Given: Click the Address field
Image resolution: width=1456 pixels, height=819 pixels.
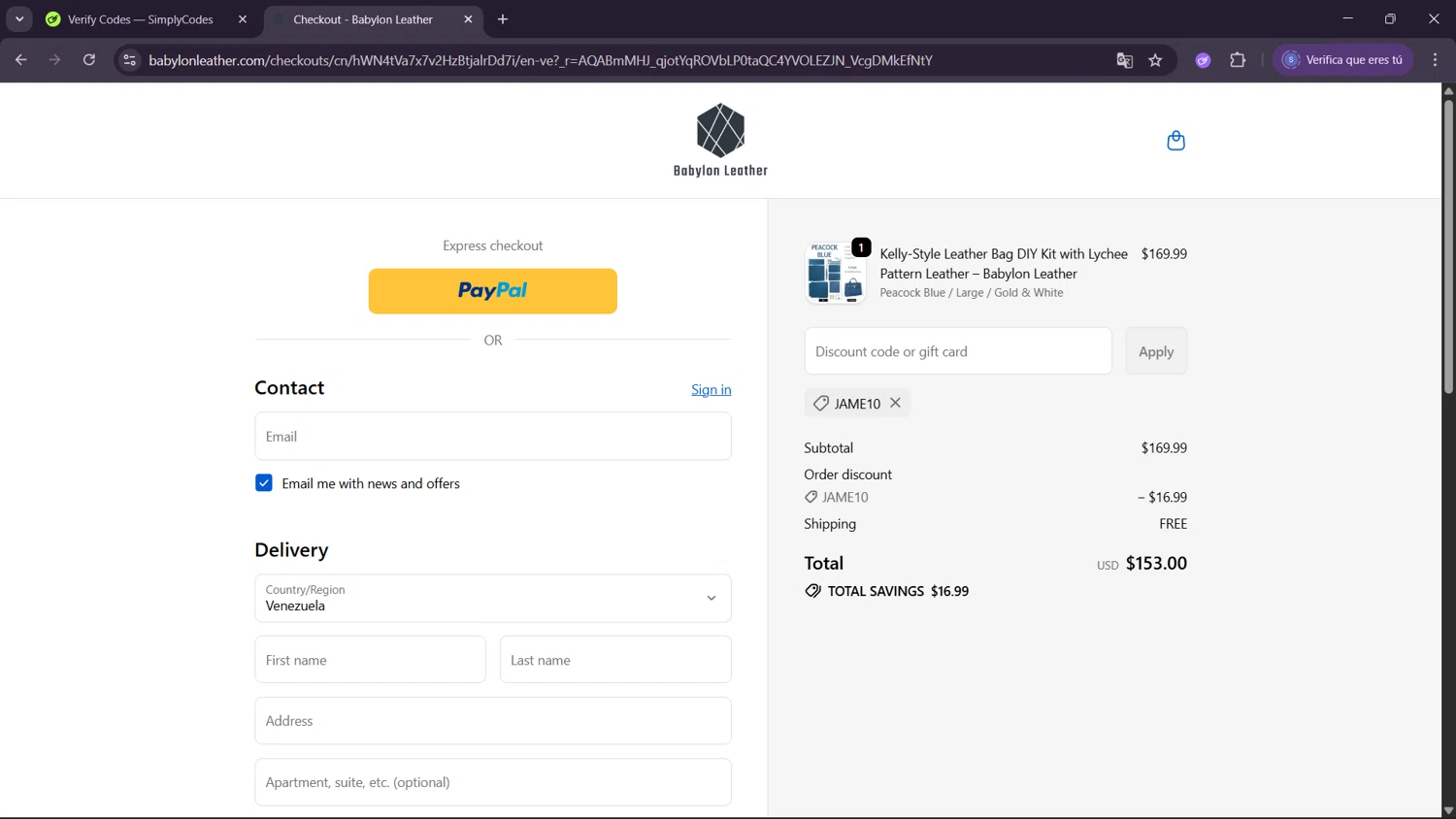Looking at the screenshot, I should (x=493, y=721).
